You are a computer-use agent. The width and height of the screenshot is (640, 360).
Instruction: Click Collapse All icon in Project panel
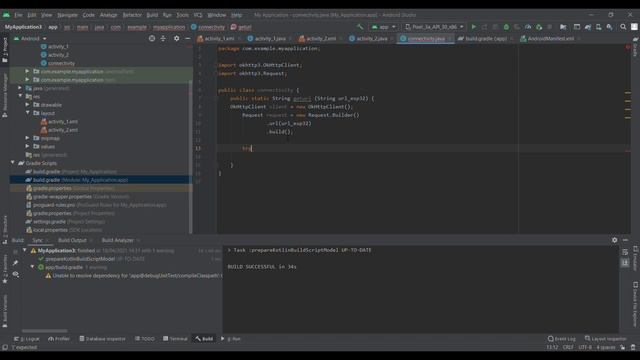pyautogui.click(x=163, y=38)
